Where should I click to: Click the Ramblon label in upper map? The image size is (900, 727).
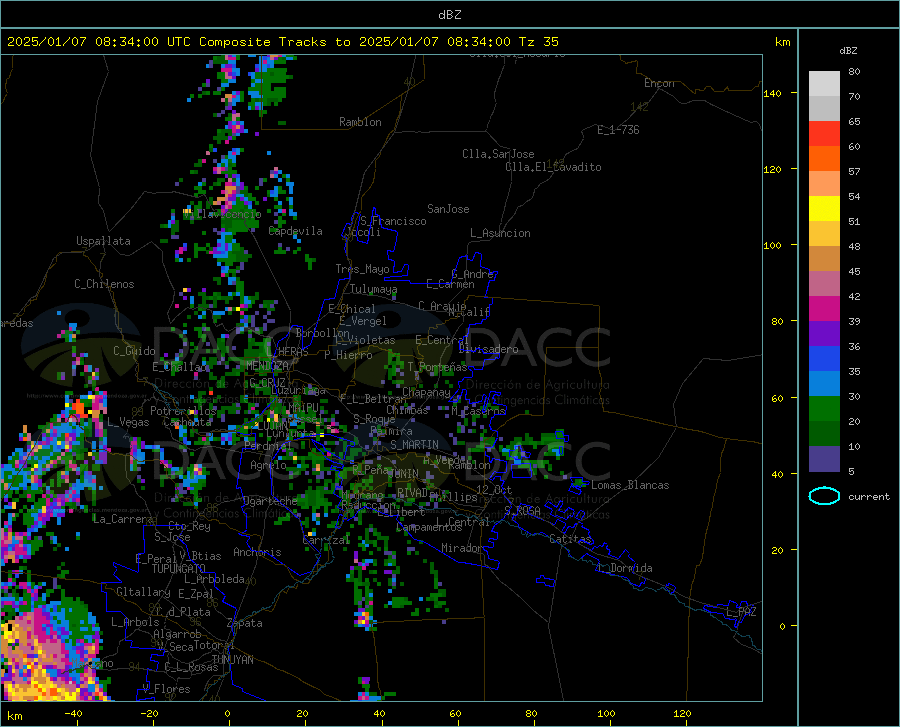(x=360, y=122)
